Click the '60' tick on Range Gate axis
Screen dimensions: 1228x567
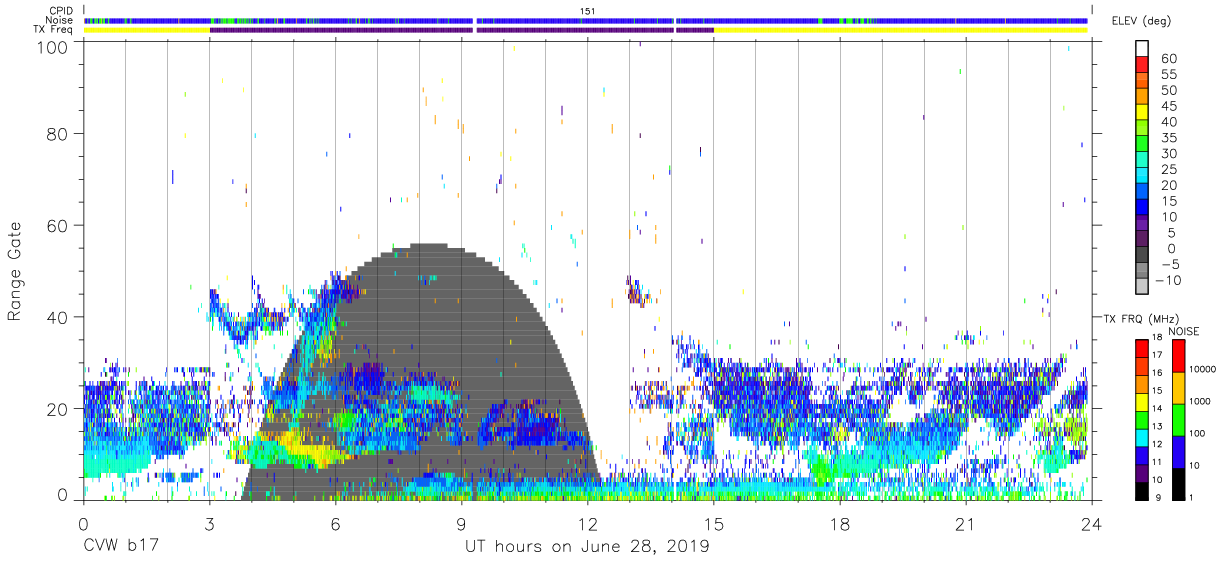(58, 225)
